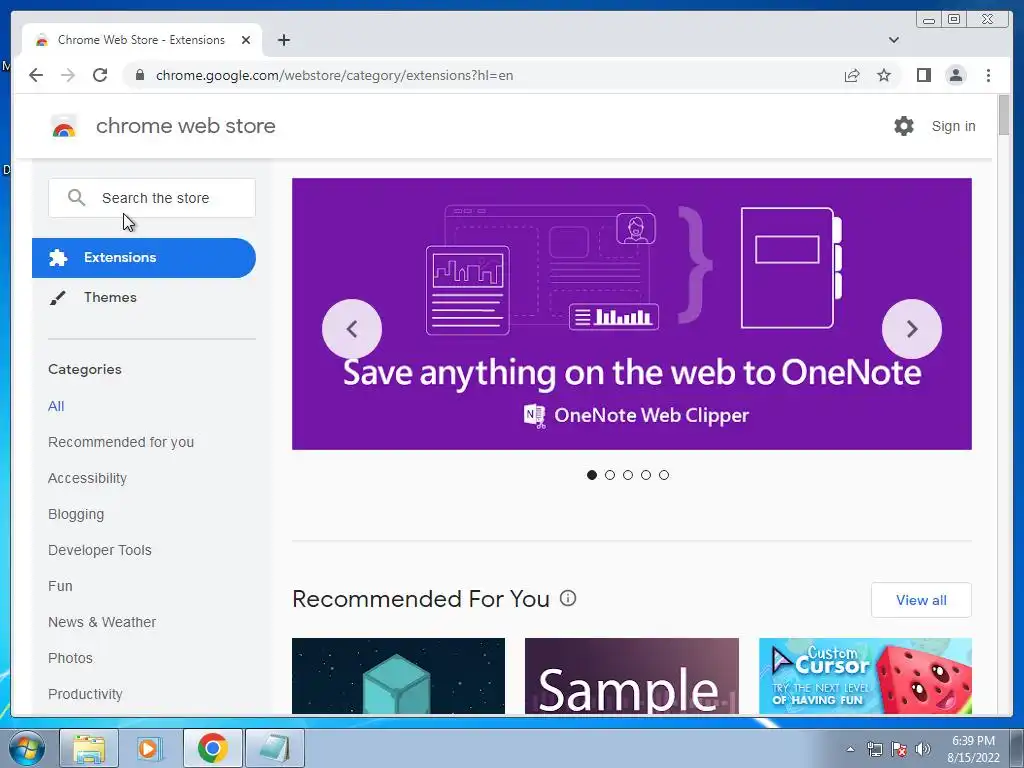The width and height of the screenshot is (1024, 768).
Task: Click the browser forward arrow
Action: (68, 75)
